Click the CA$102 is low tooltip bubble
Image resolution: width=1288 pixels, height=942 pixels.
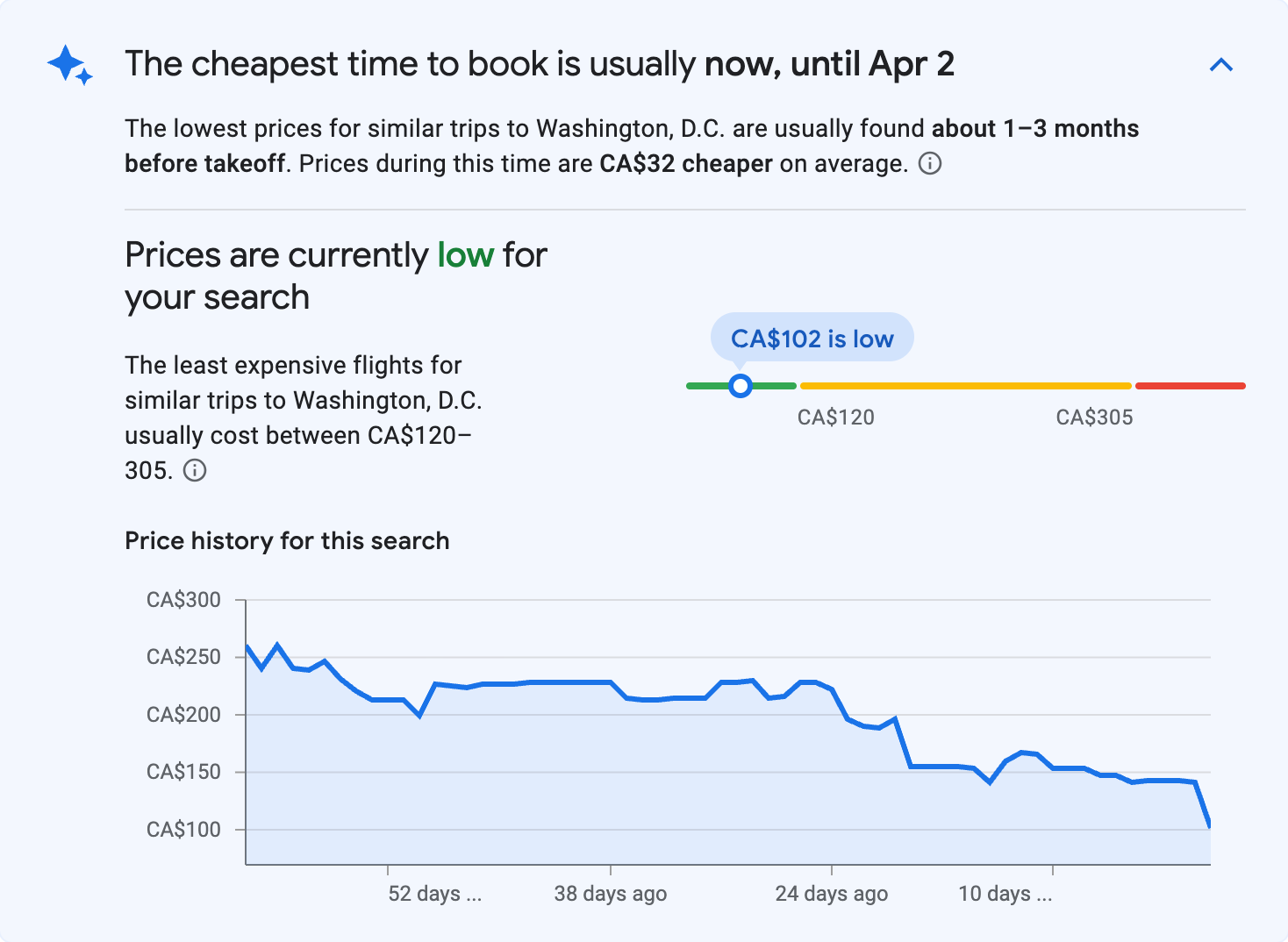click(812, 338)
